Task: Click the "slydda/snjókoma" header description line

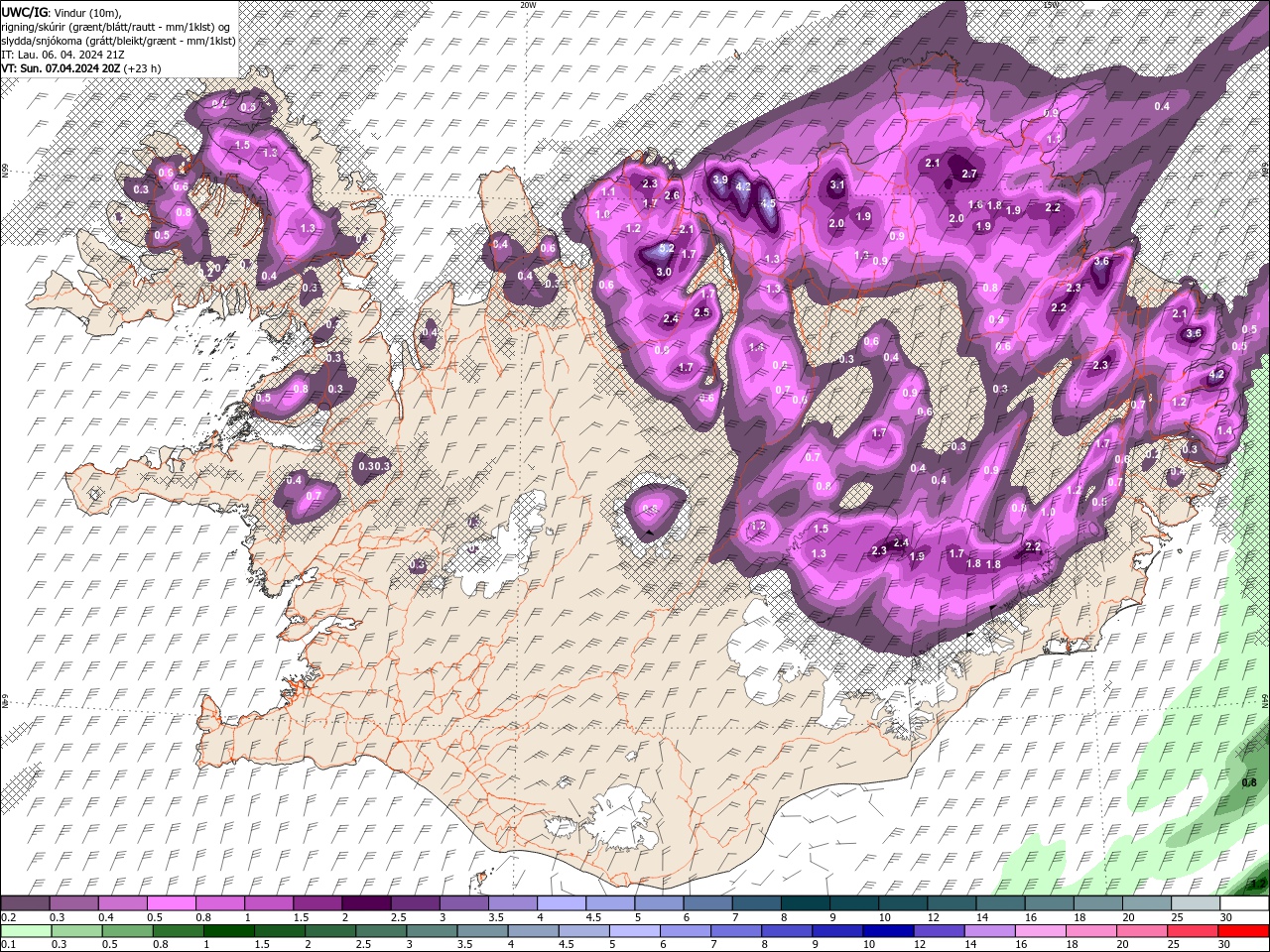Action: (119, 41)
